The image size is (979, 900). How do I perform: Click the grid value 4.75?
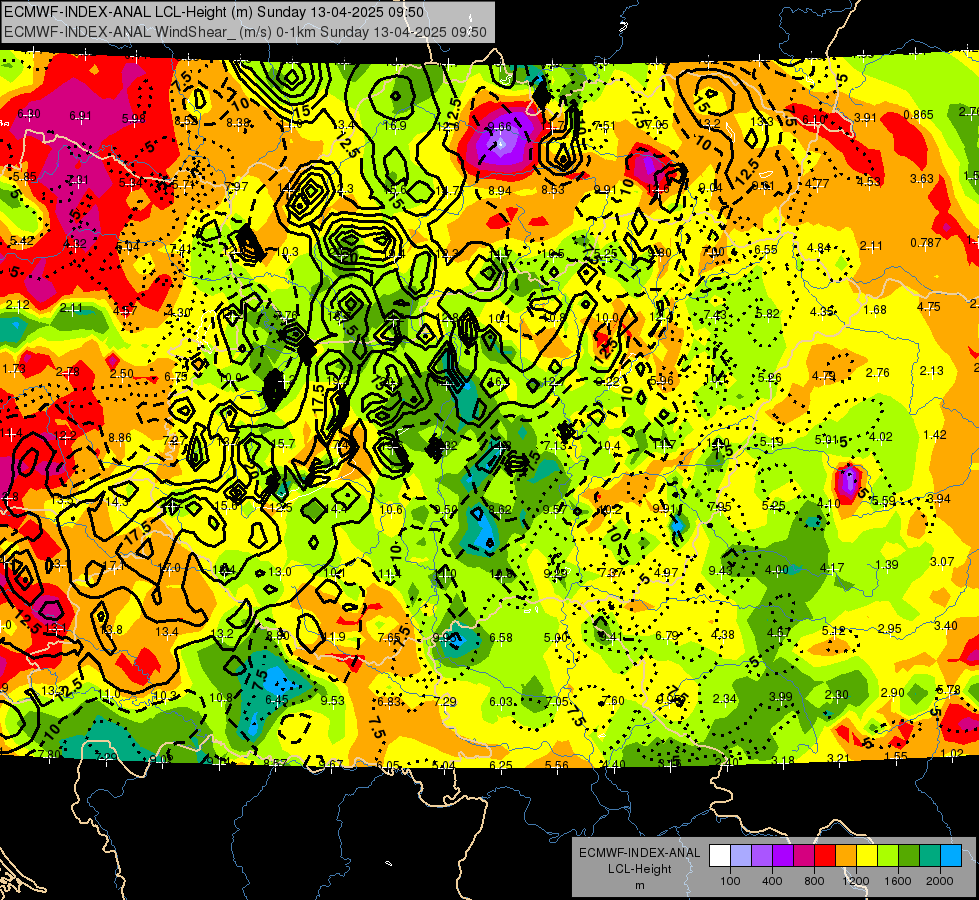click(929, 307)
